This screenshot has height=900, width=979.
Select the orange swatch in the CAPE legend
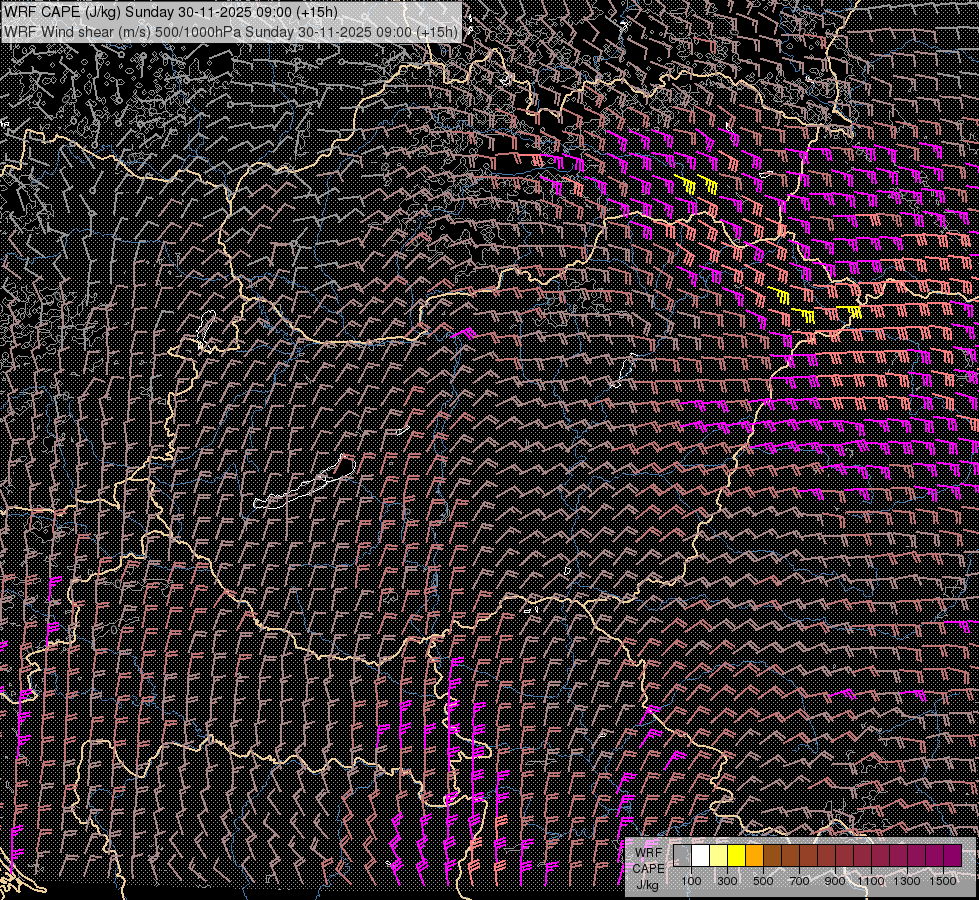point(755,855)
